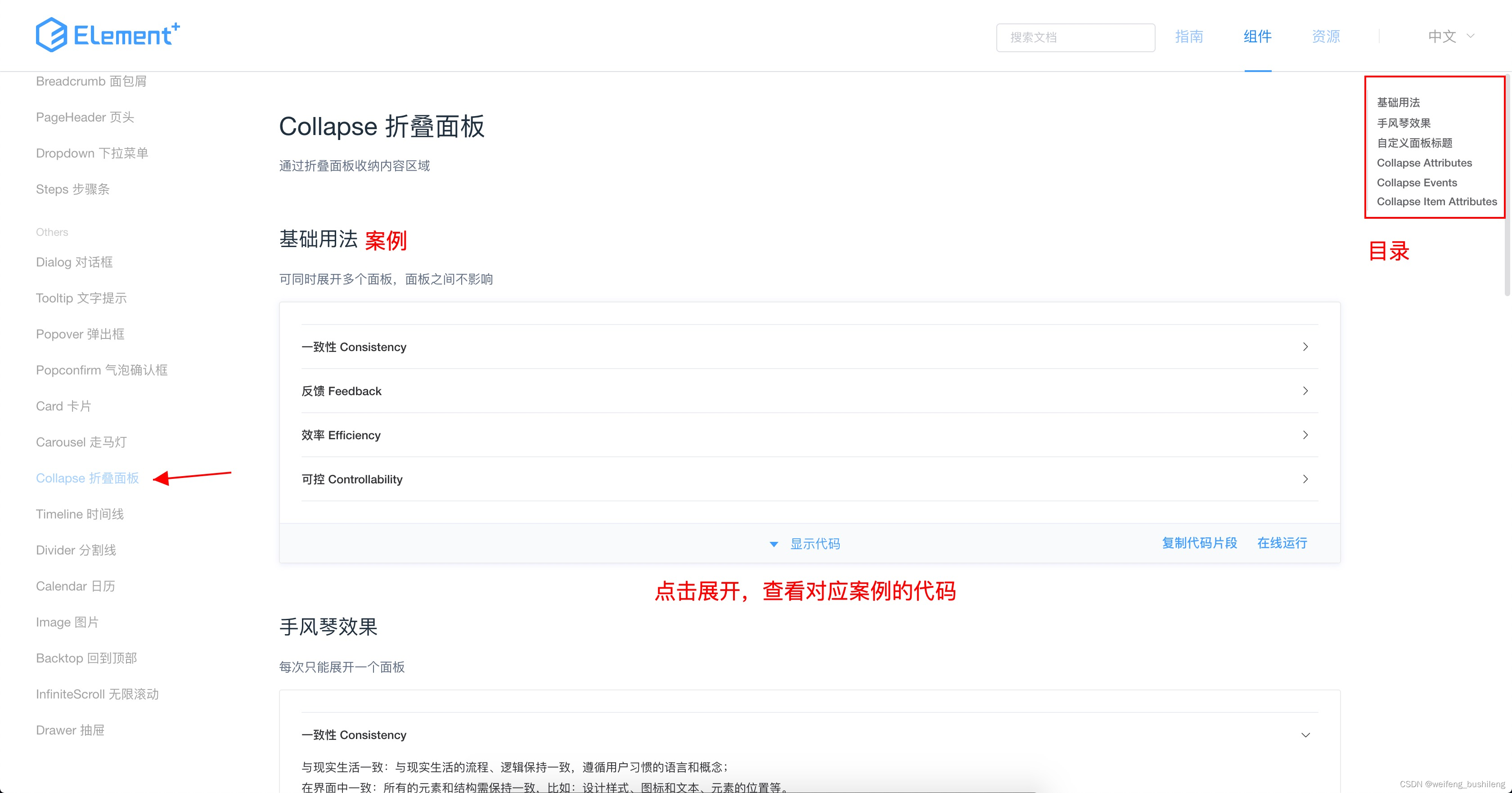Screen dimensions: 1512x793
Task: Click the 显示代码 triangle arrow
Action: click(774, 544)
